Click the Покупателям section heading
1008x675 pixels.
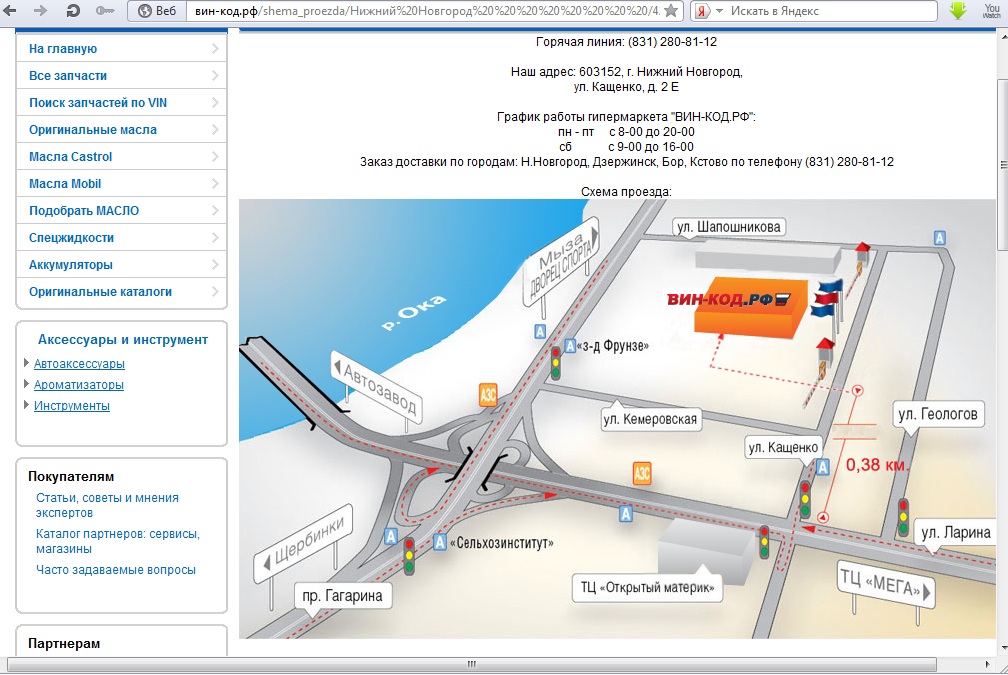point(71,476)
